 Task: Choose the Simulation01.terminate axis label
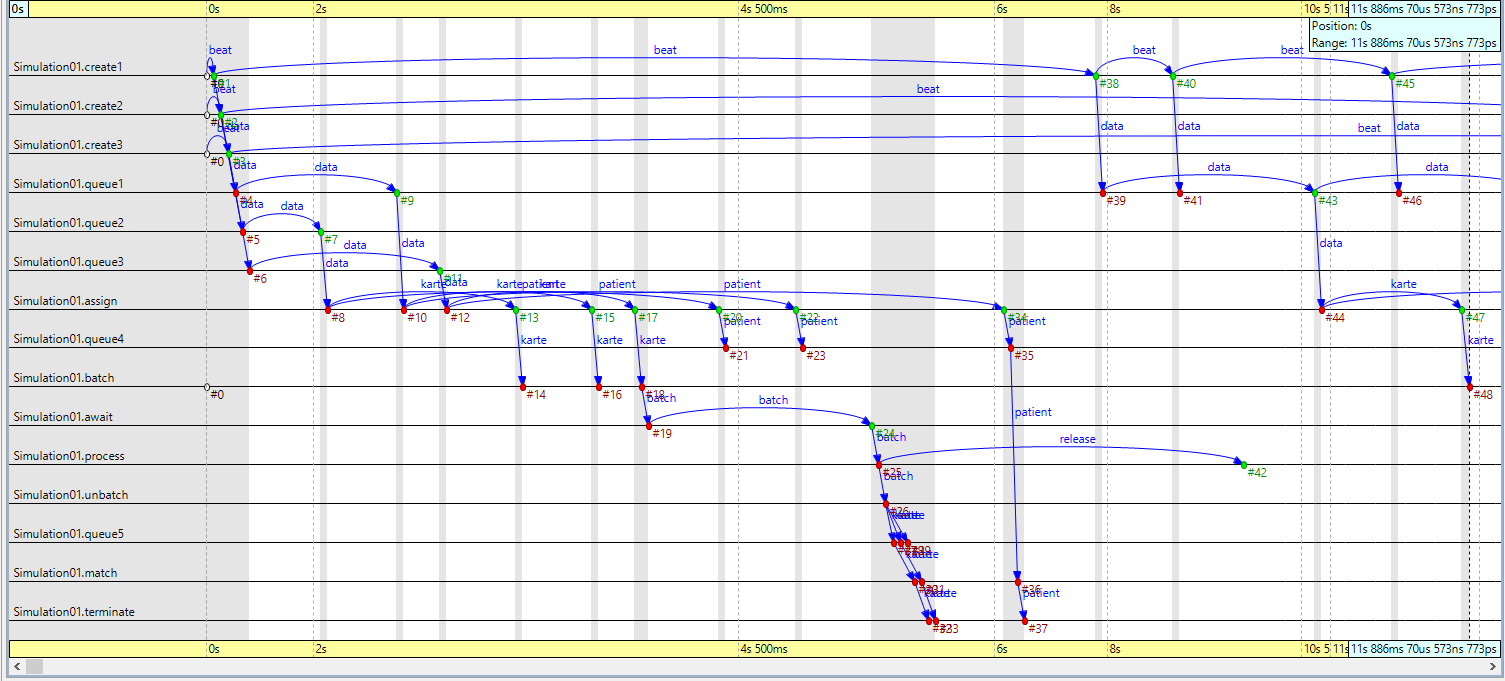[73, 612]
